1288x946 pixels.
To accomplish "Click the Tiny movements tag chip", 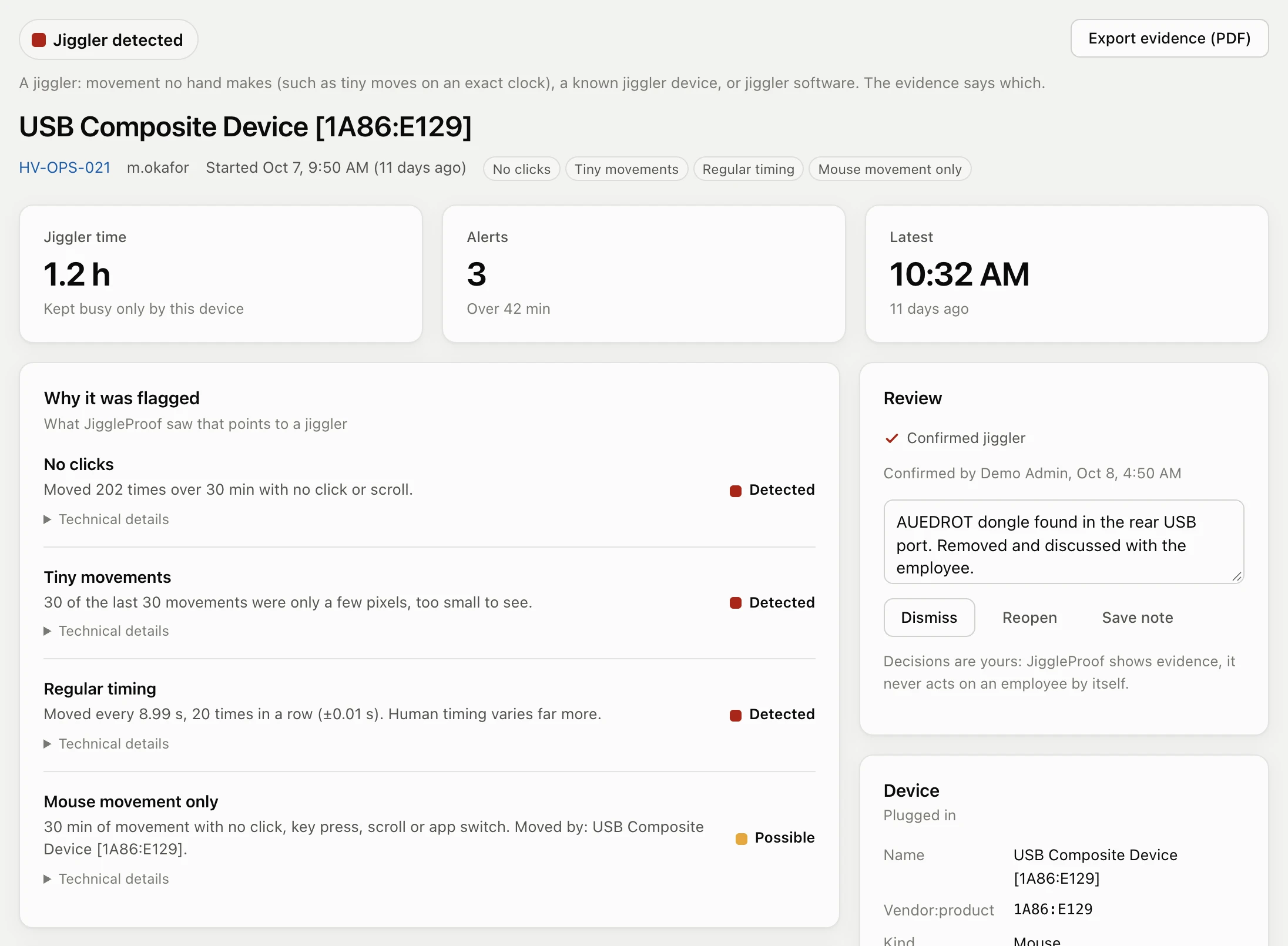I will pos(626,169).
